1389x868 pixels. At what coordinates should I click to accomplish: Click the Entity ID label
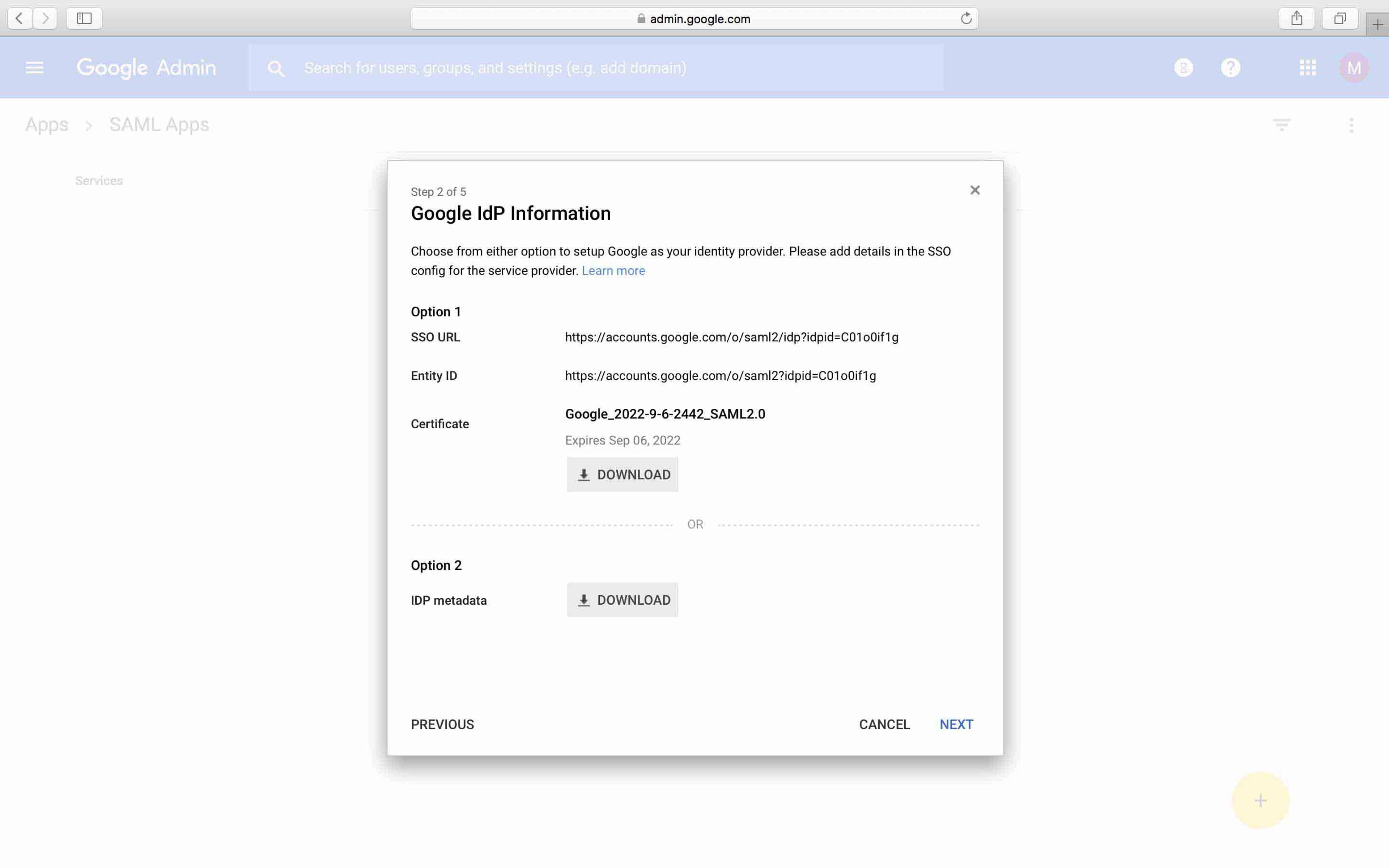(434, 375)
